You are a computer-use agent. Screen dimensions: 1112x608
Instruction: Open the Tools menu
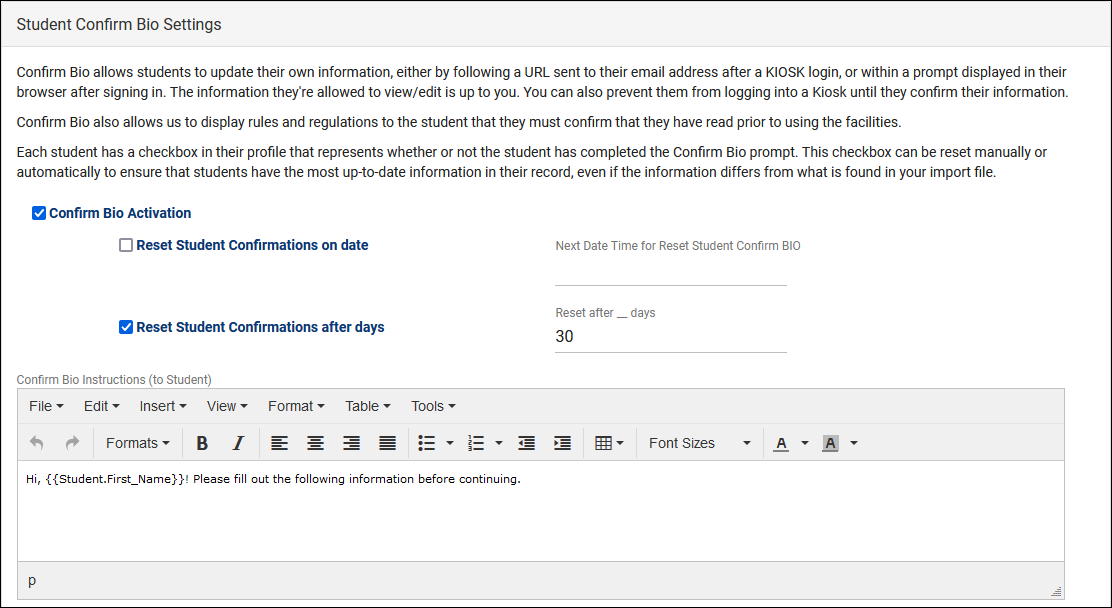(433, 407)
